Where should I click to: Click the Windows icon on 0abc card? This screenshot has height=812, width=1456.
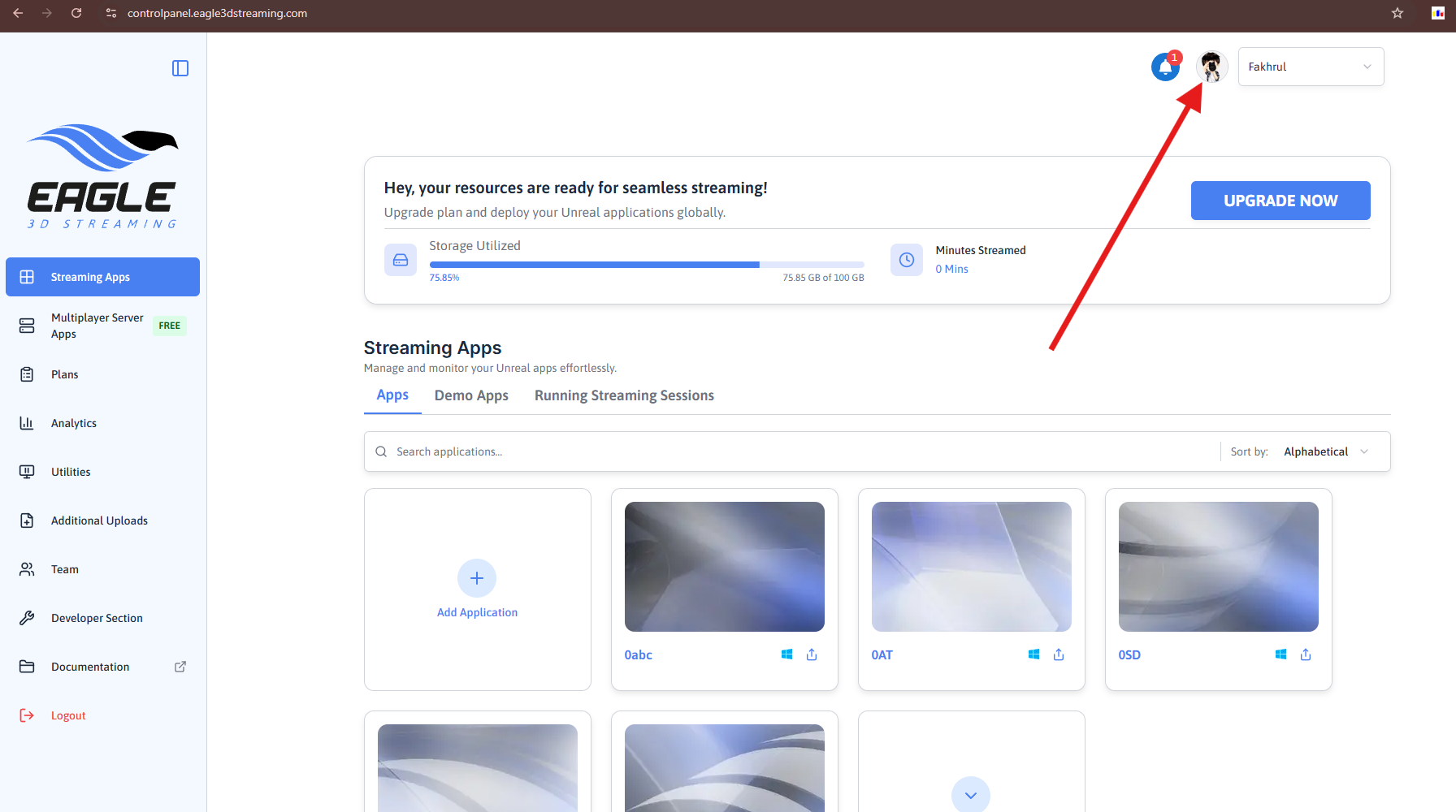786,654
